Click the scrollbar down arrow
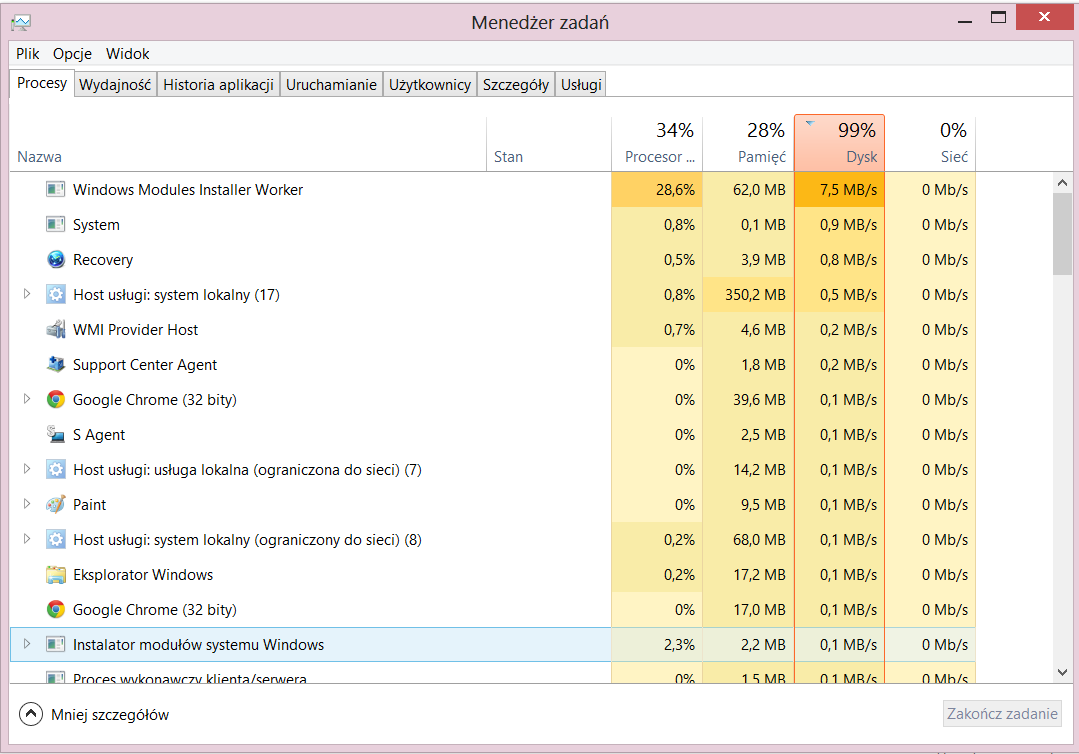The height and width of the screenshot is (754, 1079). click(1062, 672)
